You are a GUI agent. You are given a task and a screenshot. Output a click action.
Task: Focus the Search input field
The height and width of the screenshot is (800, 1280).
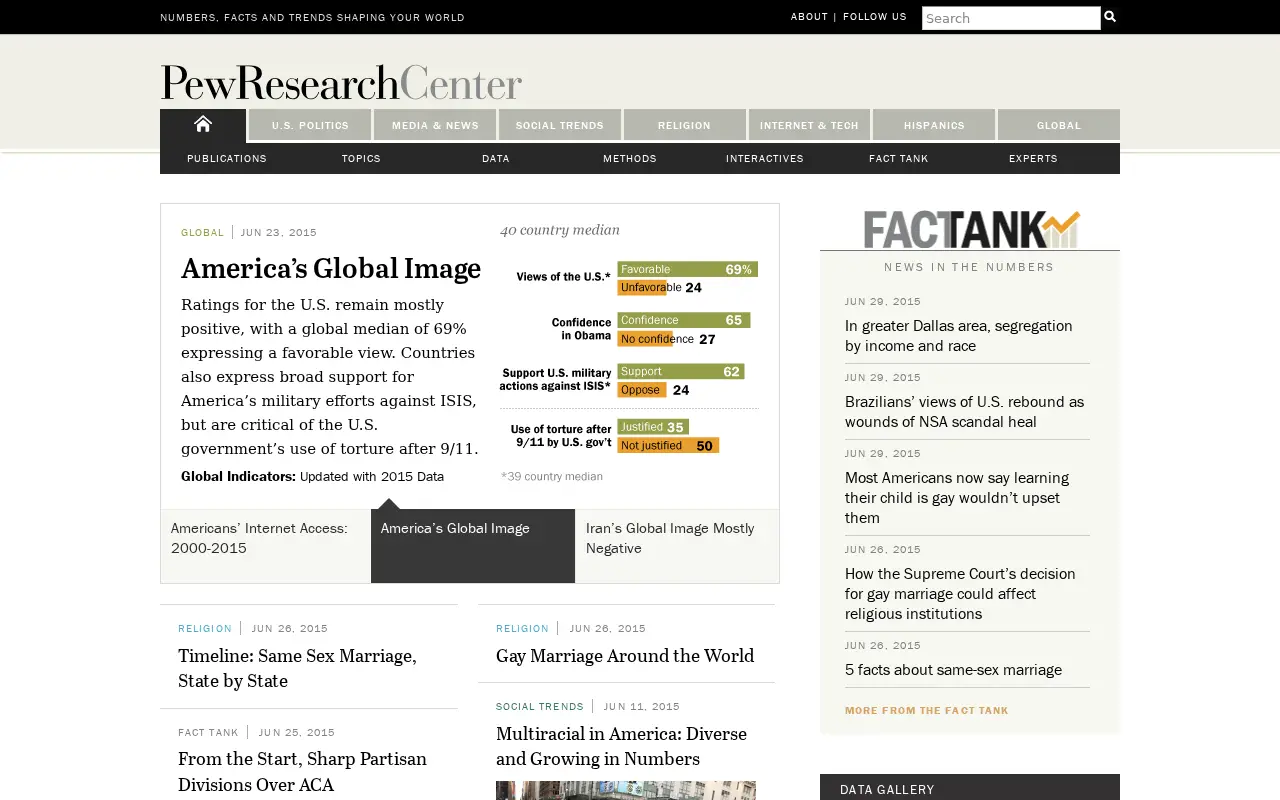click(x=1010, y=18)
